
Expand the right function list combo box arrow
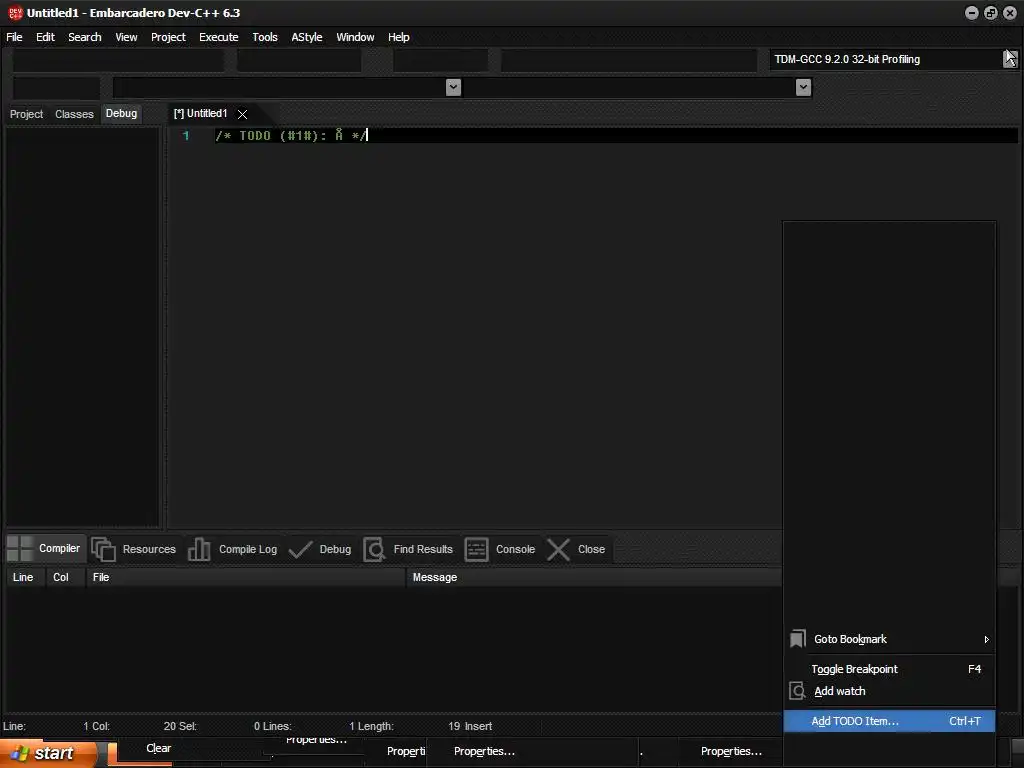coord(803,87)
